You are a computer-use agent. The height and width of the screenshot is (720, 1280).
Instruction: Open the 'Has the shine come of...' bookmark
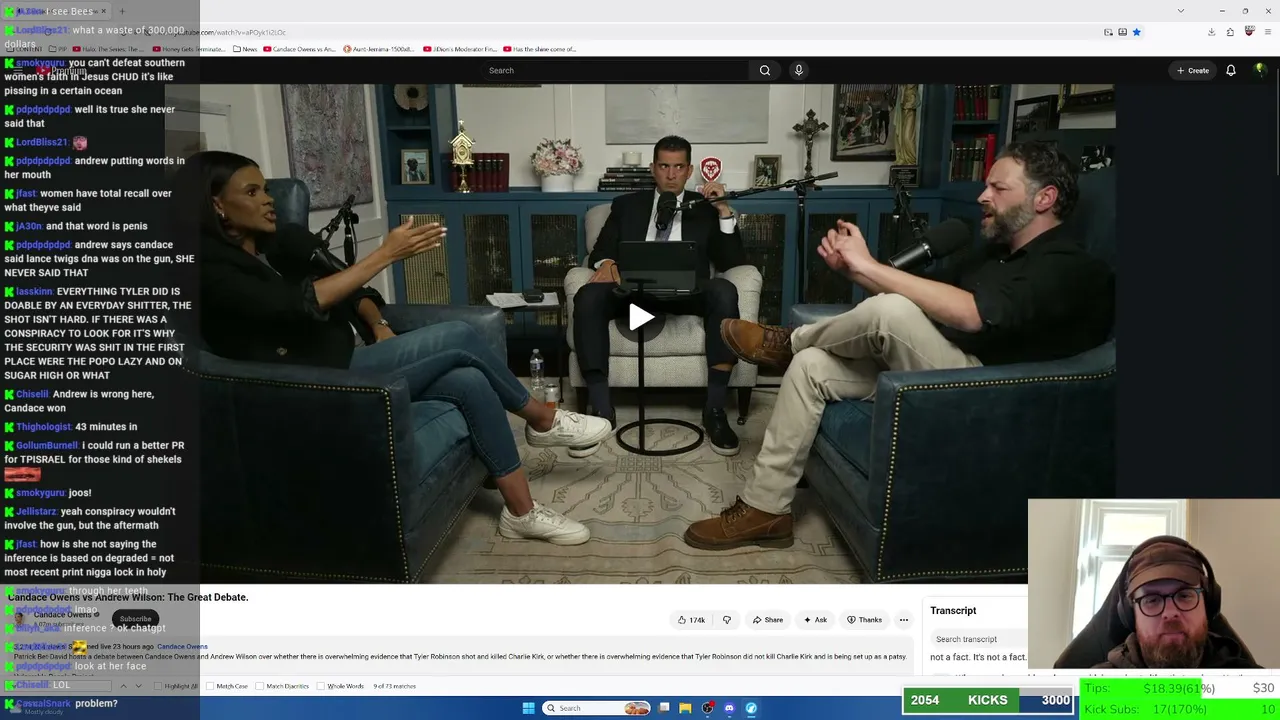coord(540,49)
